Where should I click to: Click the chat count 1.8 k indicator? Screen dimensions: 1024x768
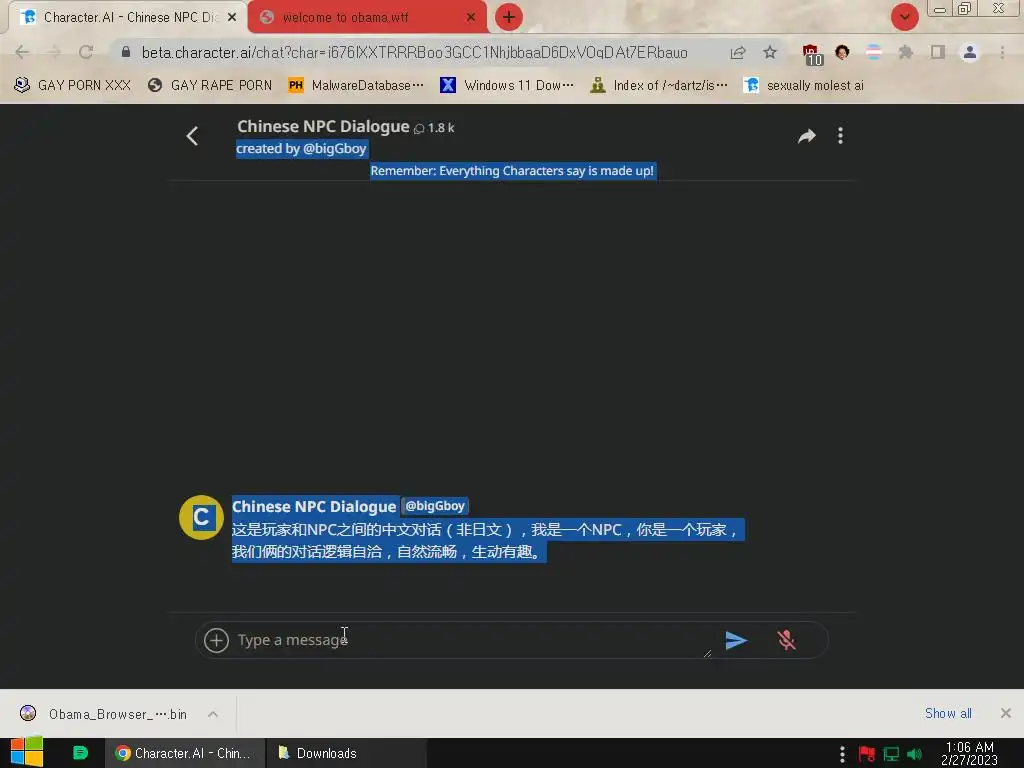pyautogui.click(x=434, y=128)
